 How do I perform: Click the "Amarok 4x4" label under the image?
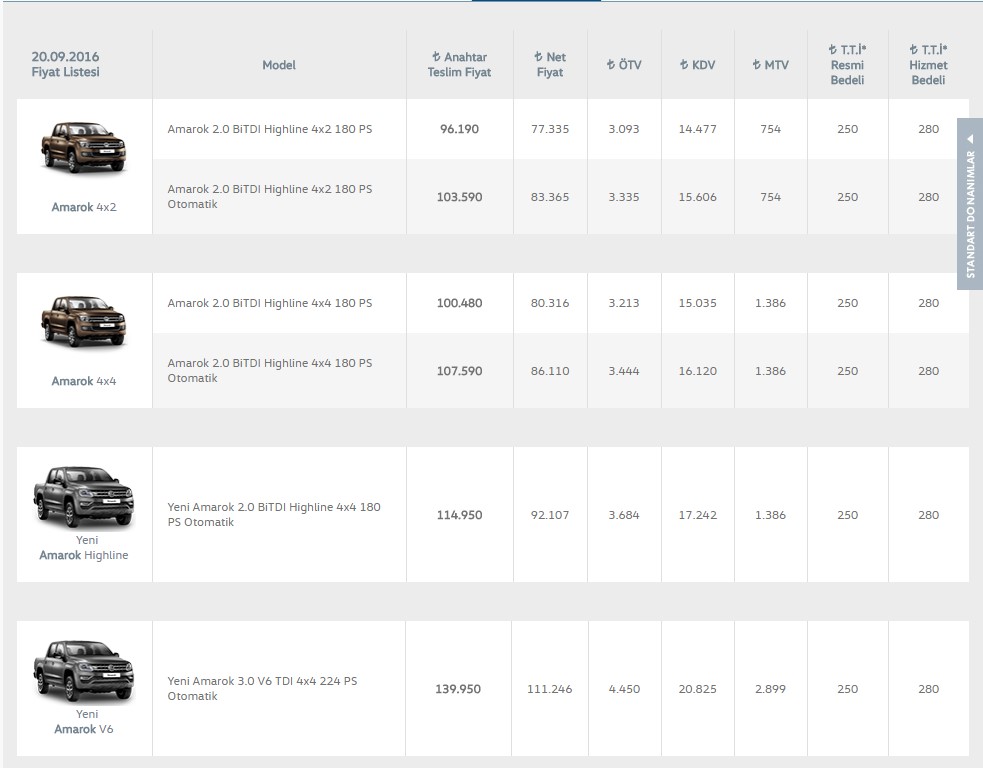(x=84, y=381)
